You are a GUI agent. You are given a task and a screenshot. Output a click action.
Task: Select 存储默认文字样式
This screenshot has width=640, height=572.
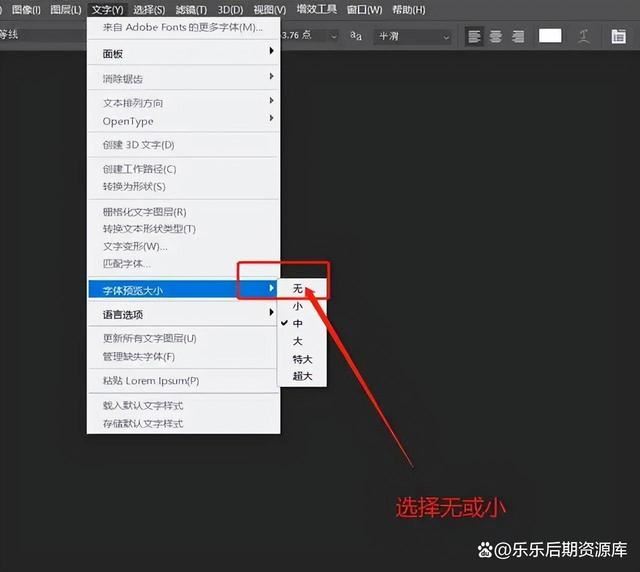click(x=184, y=423)
